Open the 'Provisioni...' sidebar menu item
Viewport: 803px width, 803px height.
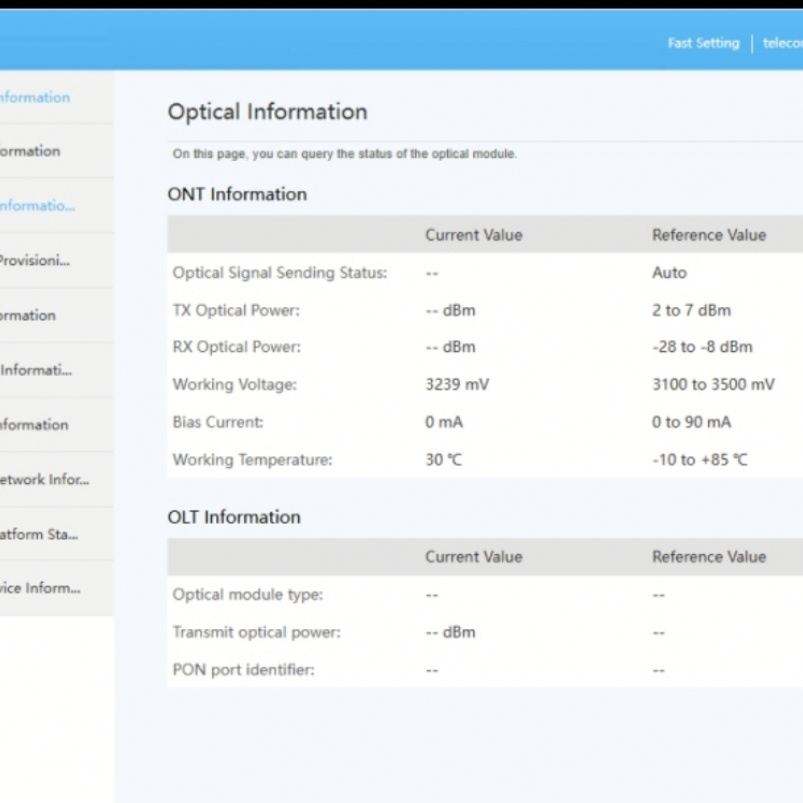pos(35,260)
